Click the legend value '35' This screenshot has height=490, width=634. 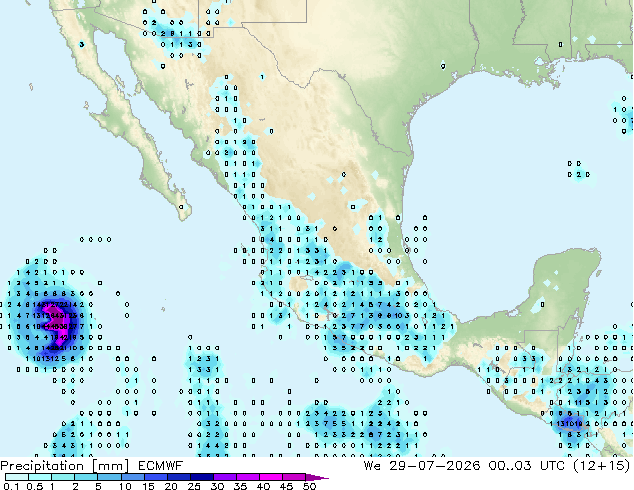pos(240,486)
